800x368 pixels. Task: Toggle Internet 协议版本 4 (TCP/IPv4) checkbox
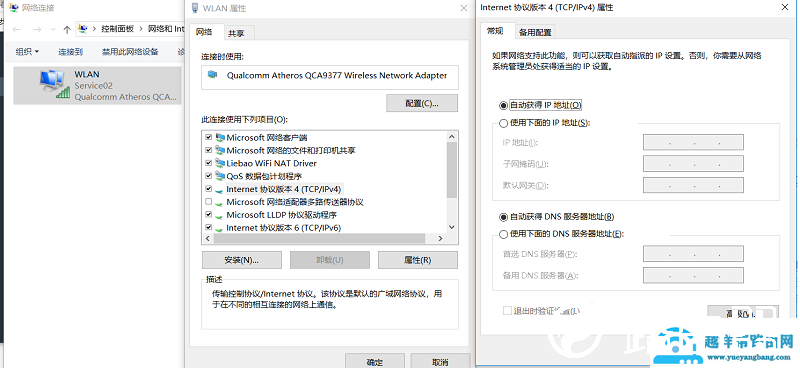[x=208, y=189]
